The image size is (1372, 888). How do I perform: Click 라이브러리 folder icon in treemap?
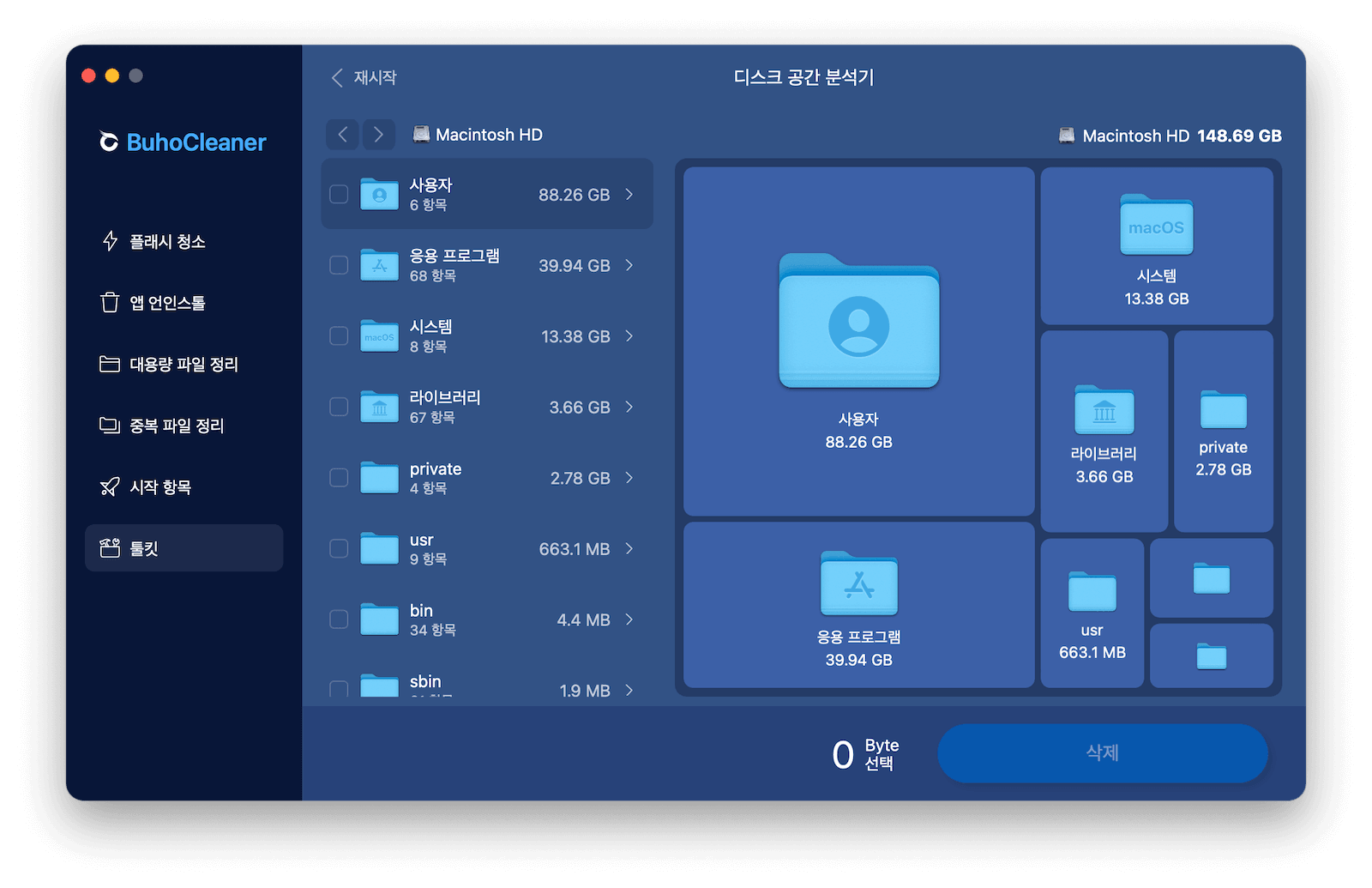[1104, 410]
